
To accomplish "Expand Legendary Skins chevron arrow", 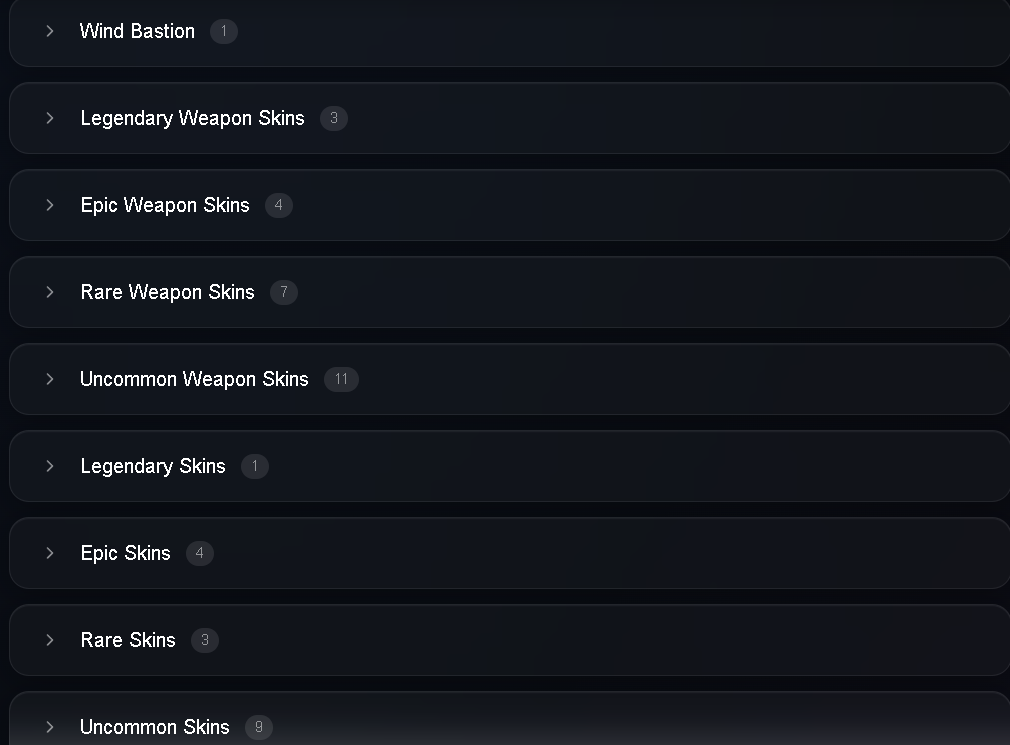I will pos(50,466).
